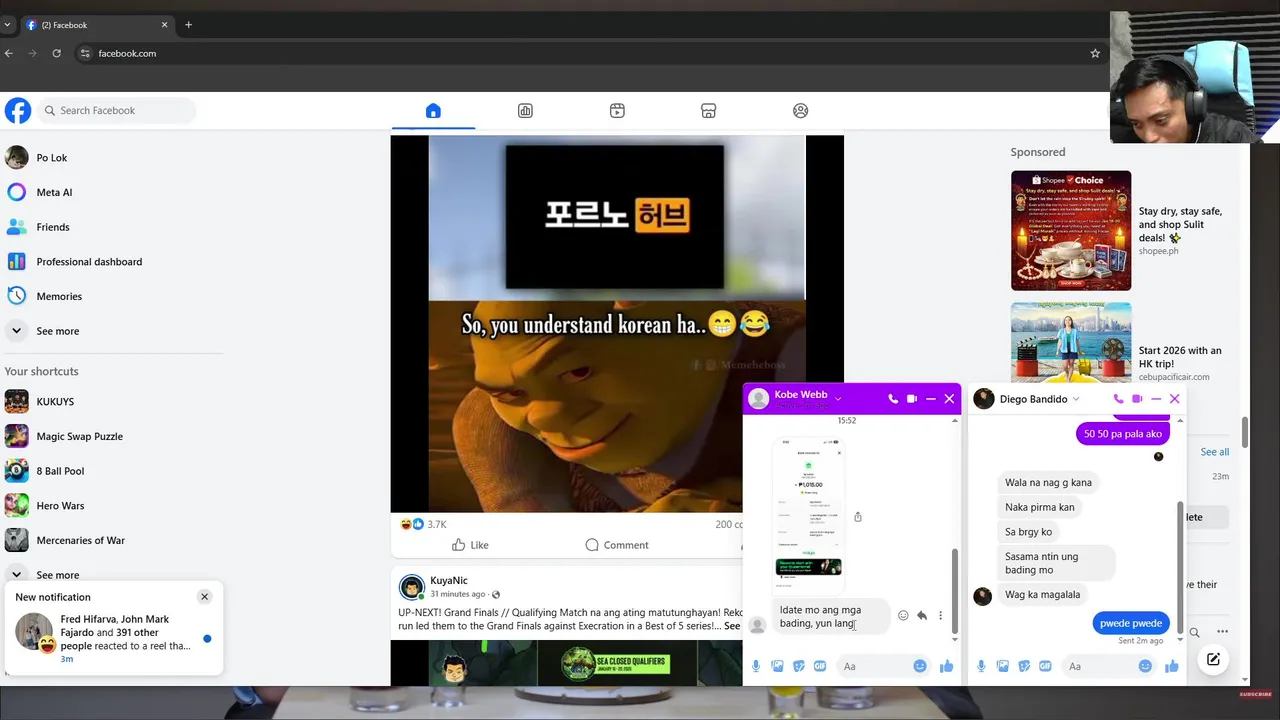This screenshot has height=720, width=1280.
Task: Open emoji picker in Kobe Webb chat
Action: click(920, 666)
